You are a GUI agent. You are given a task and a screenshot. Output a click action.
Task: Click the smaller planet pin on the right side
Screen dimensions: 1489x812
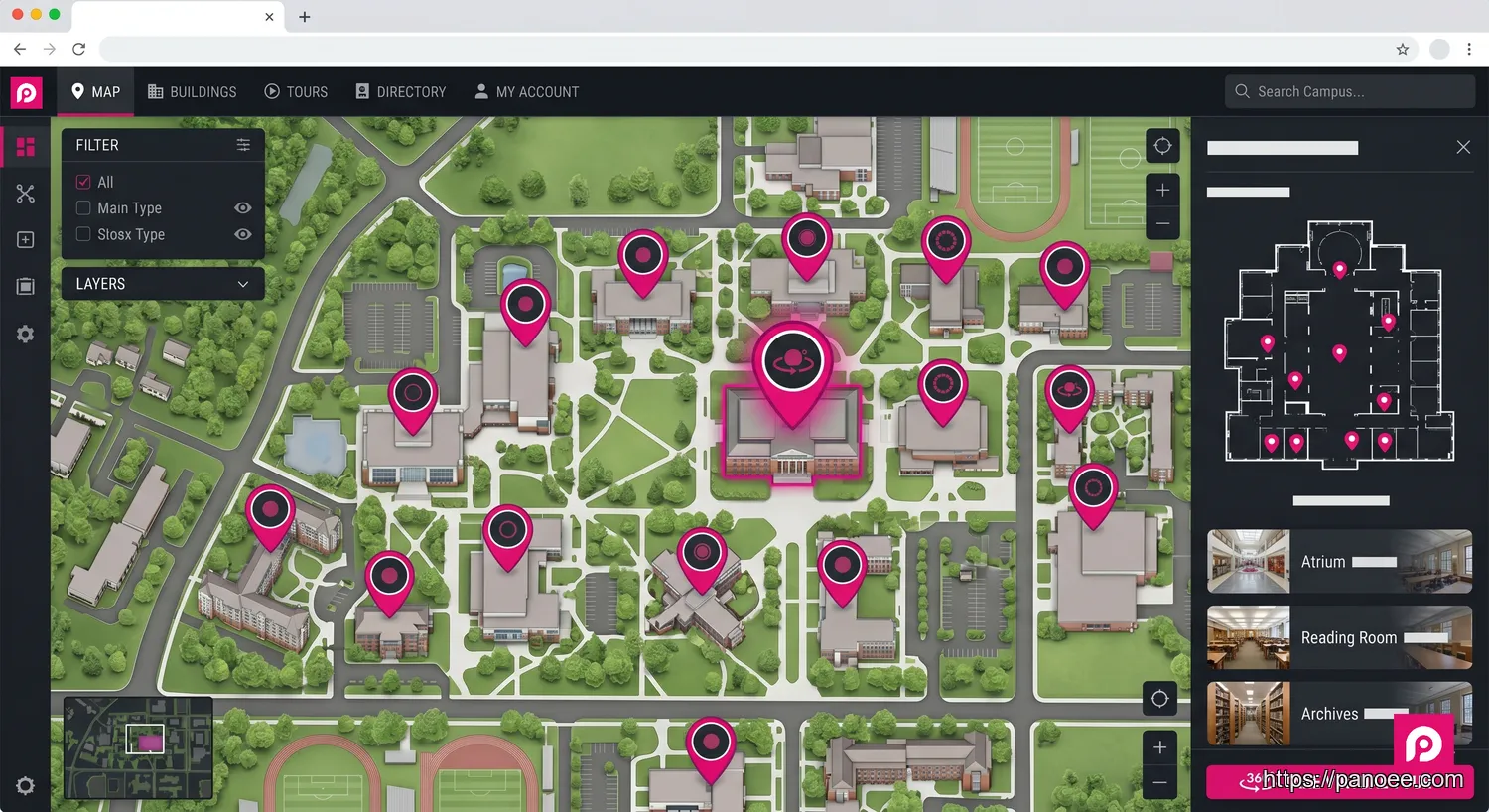(x=1070, y=398)
